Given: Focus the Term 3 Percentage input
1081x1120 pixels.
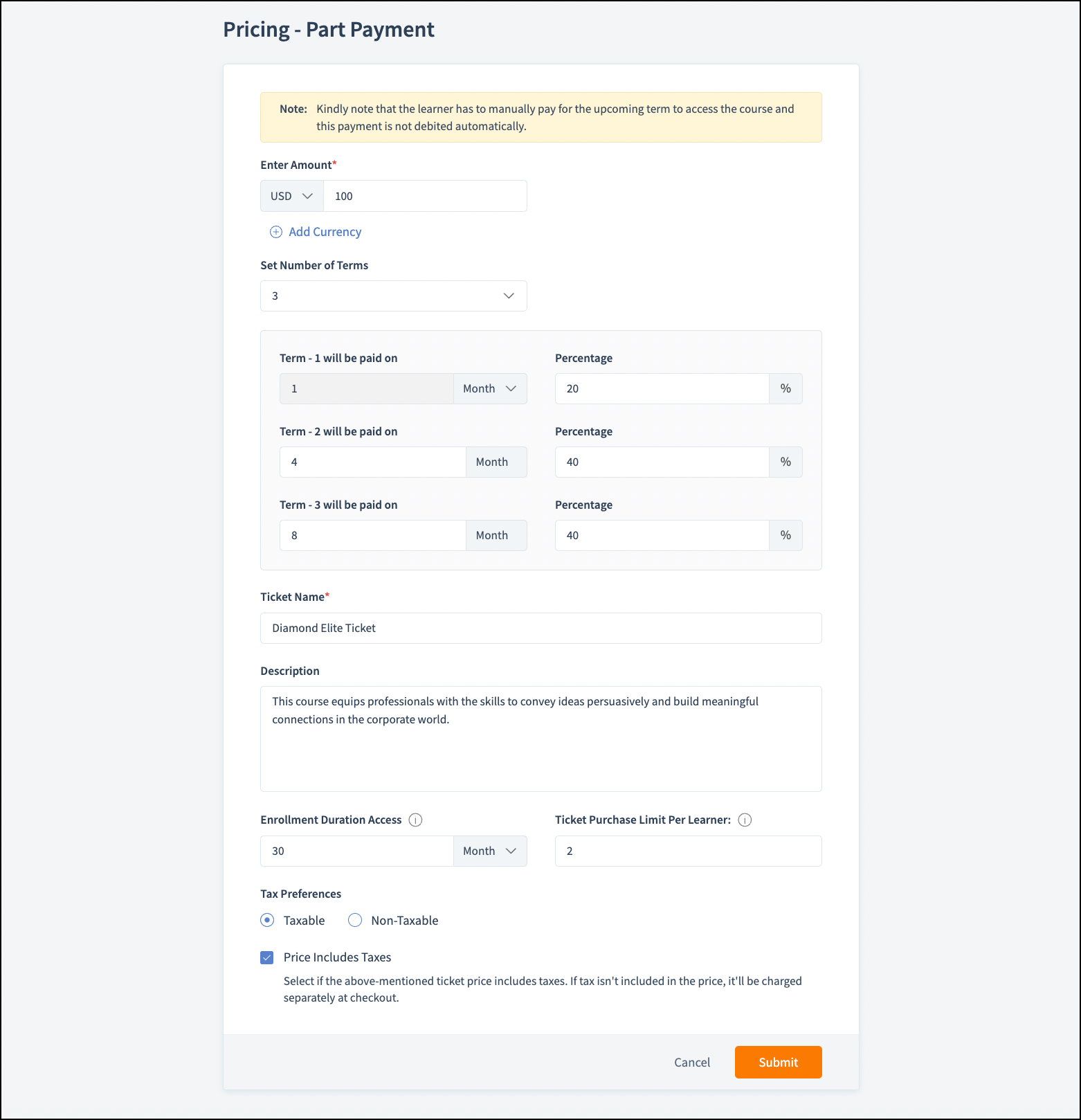Looking at the screenshot, I should [x=662, y=535].
